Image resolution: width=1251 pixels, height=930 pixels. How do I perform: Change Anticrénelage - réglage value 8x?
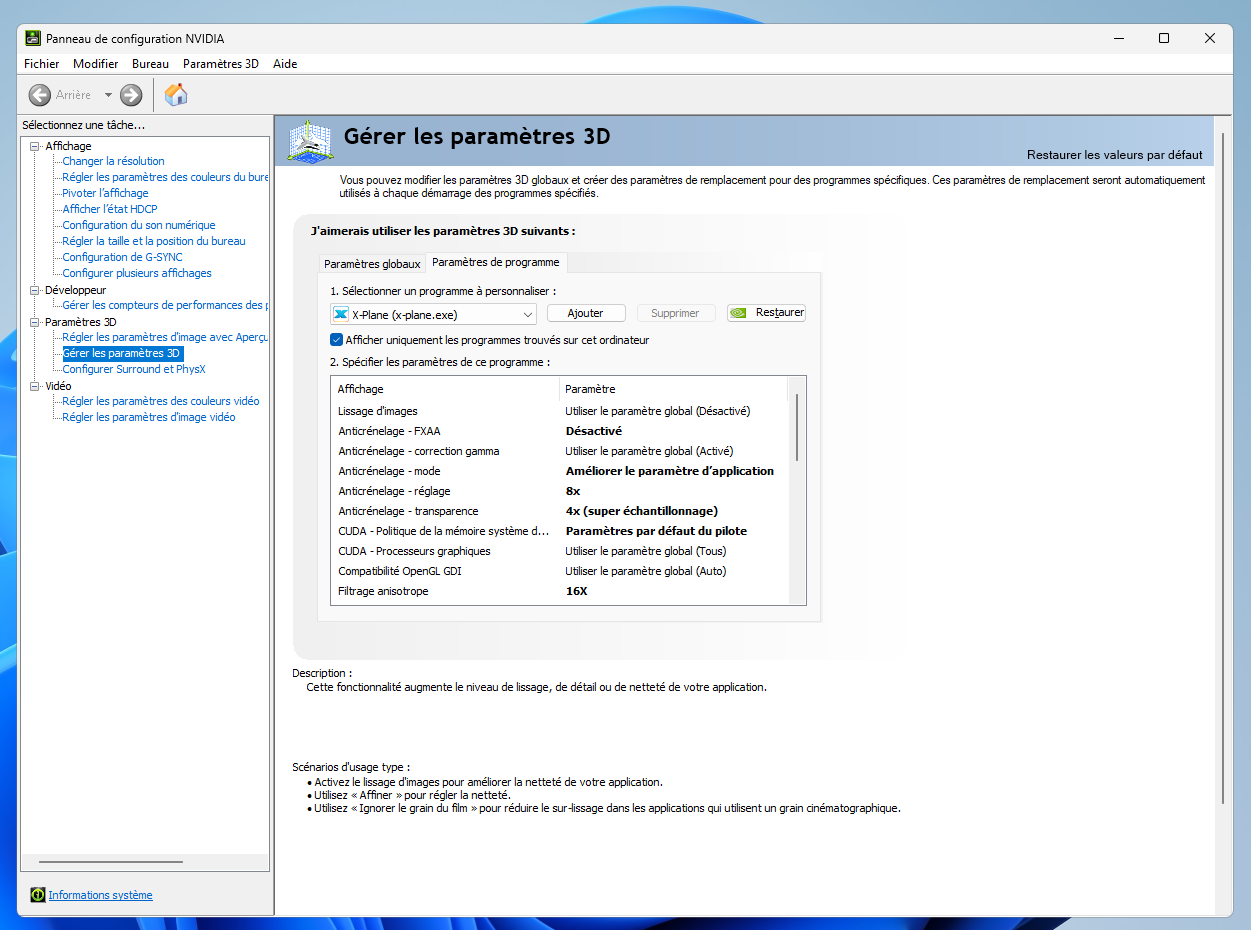[x=573, y=491]
